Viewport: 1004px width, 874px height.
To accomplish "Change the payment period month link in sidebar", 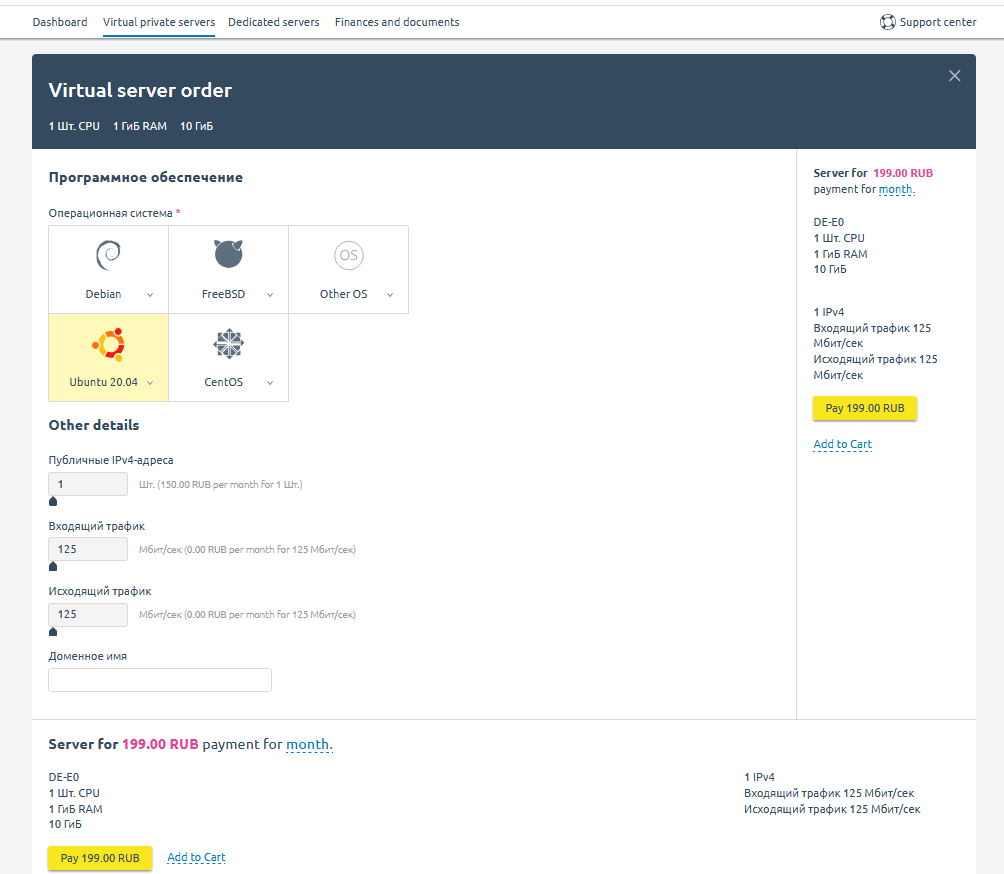I will pyautogui.click(x=896, y=189).
